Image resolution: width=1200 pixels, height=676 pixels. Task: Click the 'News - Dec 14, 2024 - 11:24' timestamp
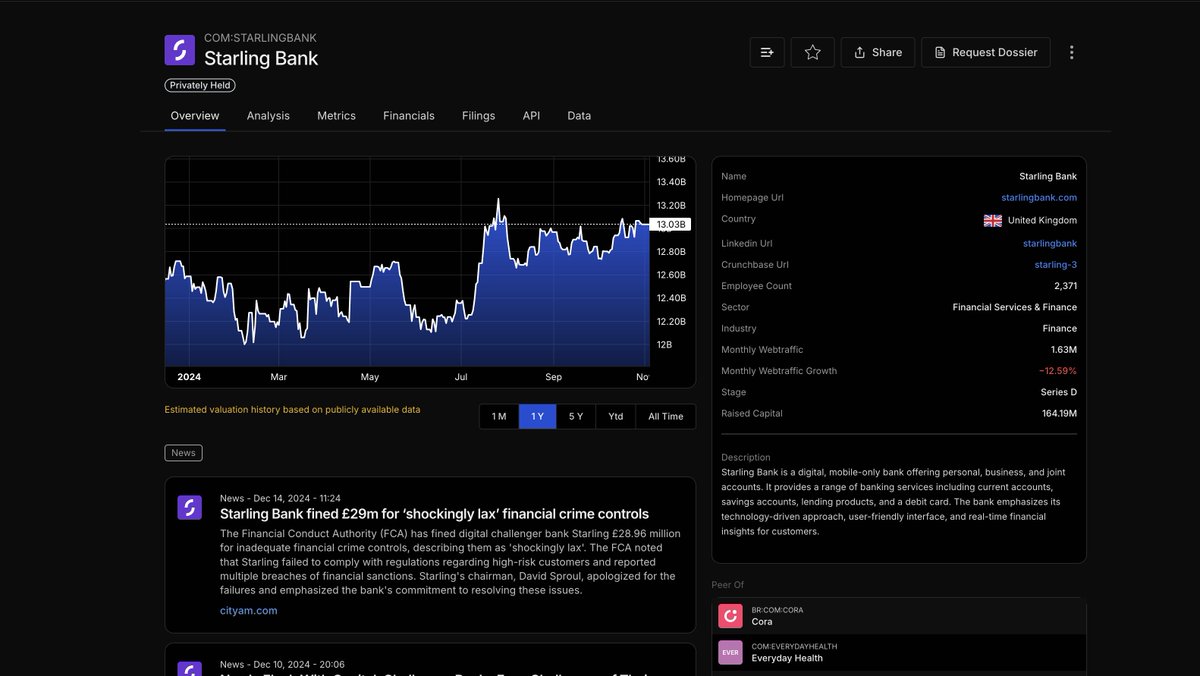point(280,498)
